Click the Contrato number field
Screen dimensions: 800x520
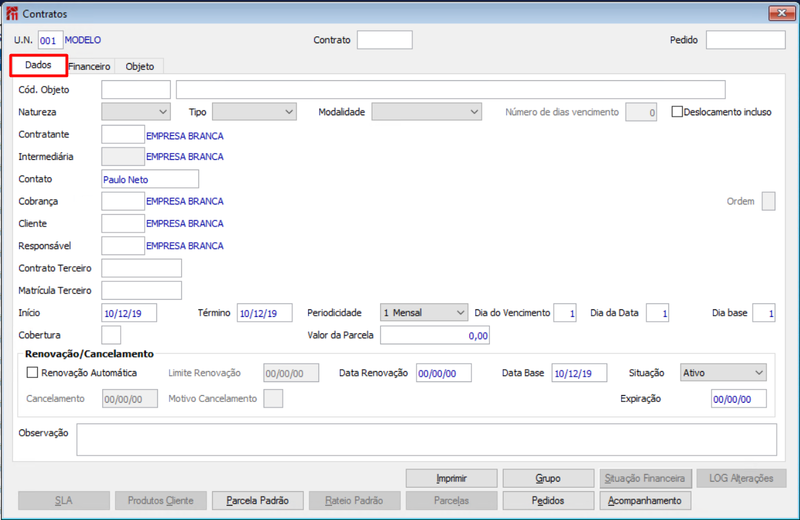[x=385, y=40]
